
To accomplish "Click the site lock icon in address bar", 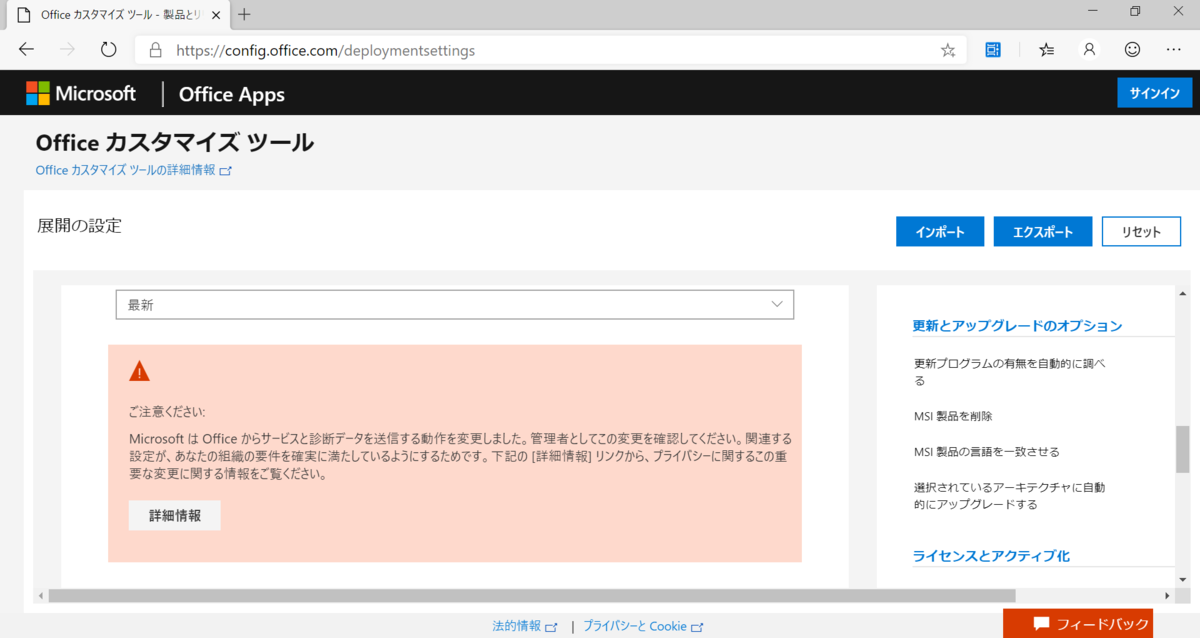I will coord(155,50).
